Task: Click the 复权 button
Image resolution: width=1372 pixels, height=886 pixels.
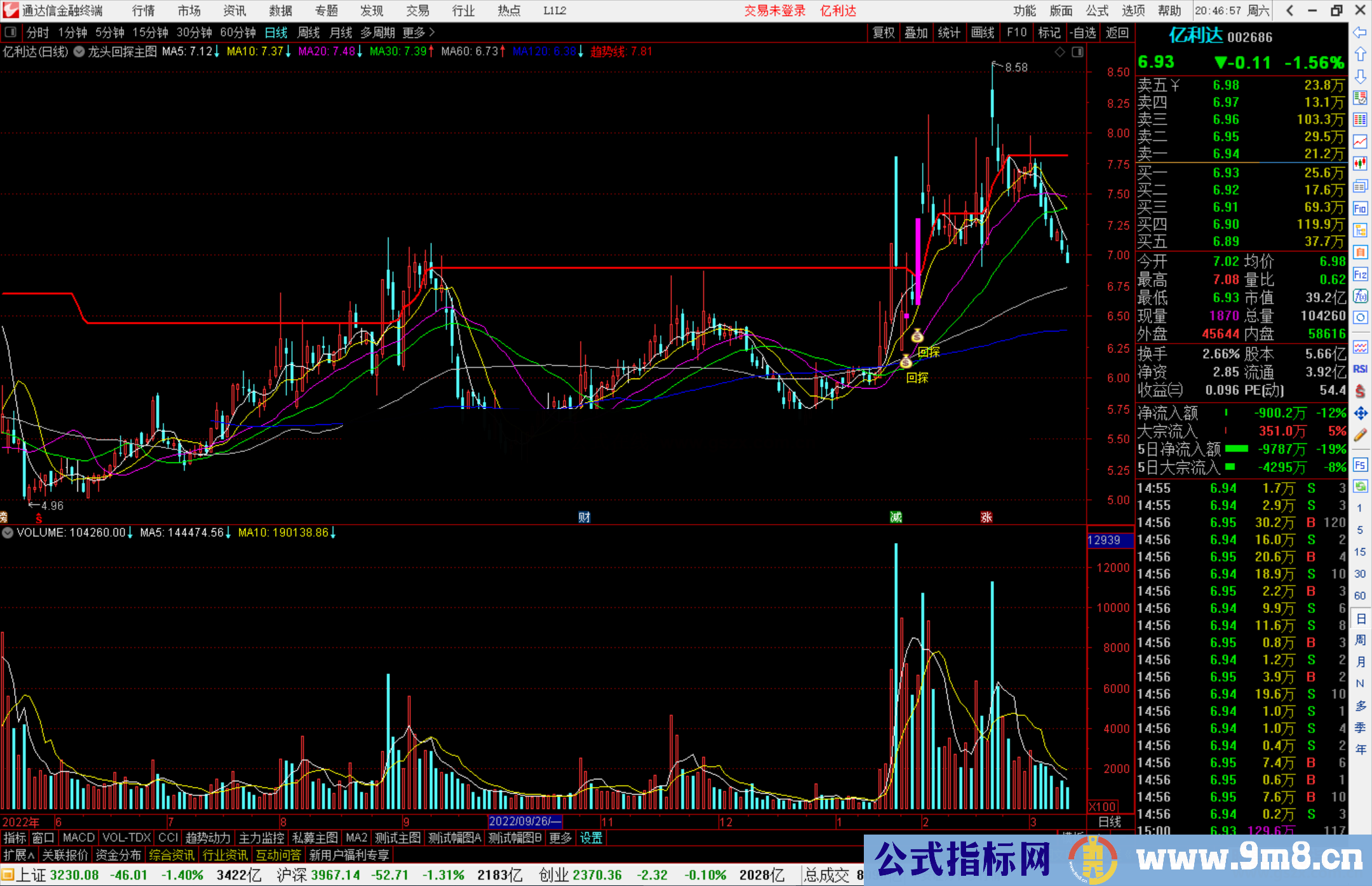Action: (x=884, y=32)
